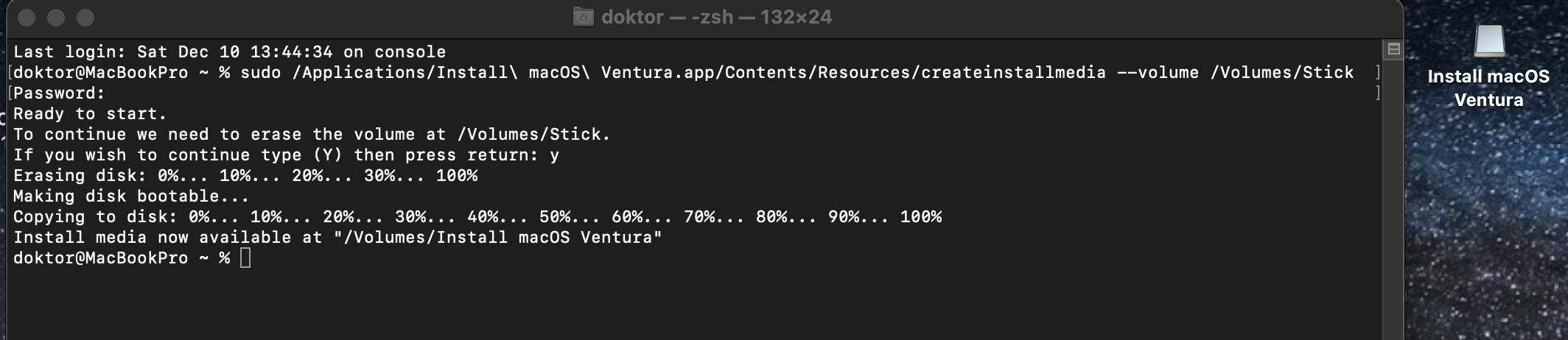Click the closing mark bracket on sudo command line
Image resolution: width=1568 pixels, height=340 pixels.
[x=1377, y=73]
